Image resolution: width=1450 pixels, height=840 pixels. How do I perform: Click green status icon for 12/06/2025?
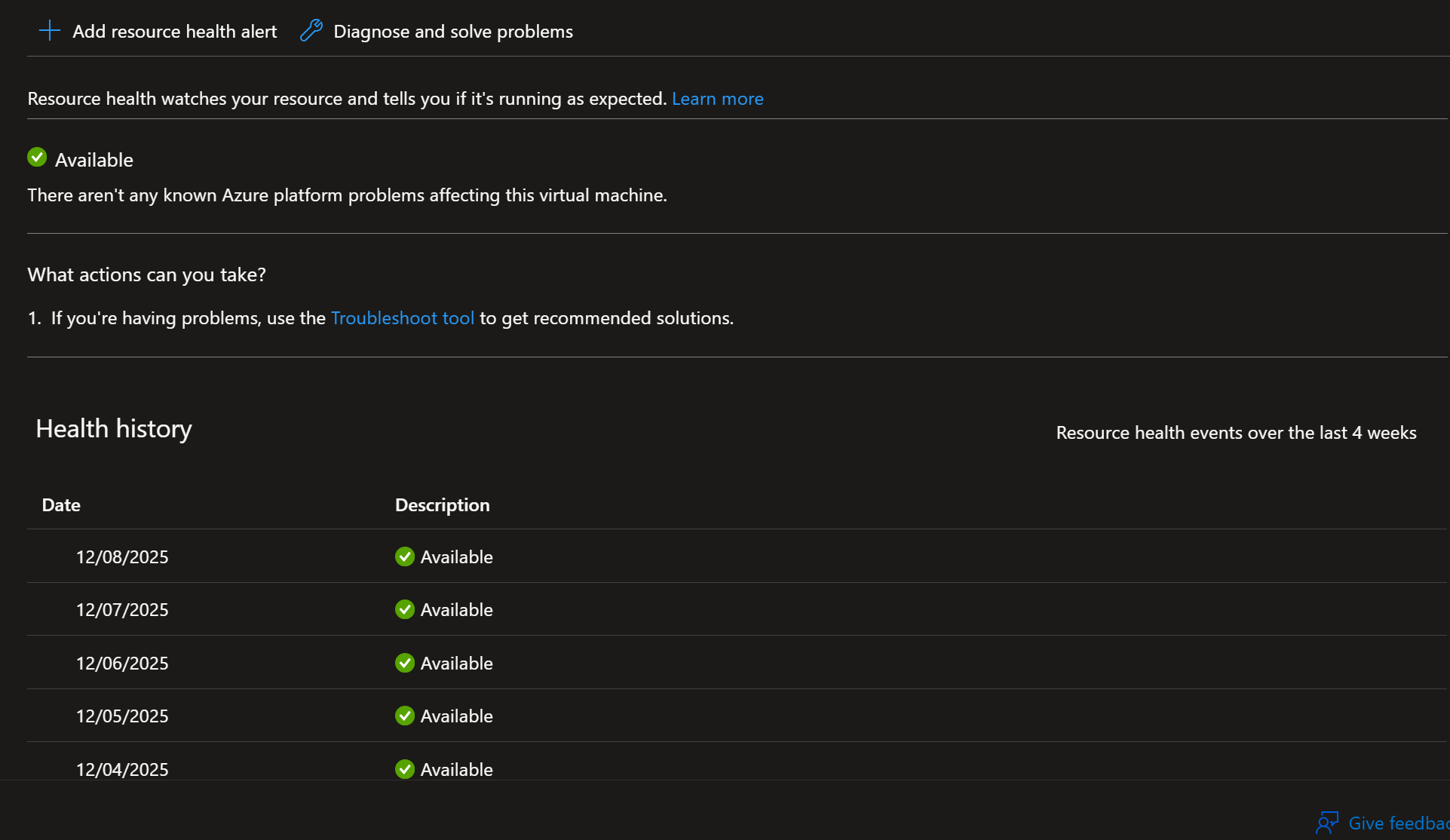coord(405,663)
